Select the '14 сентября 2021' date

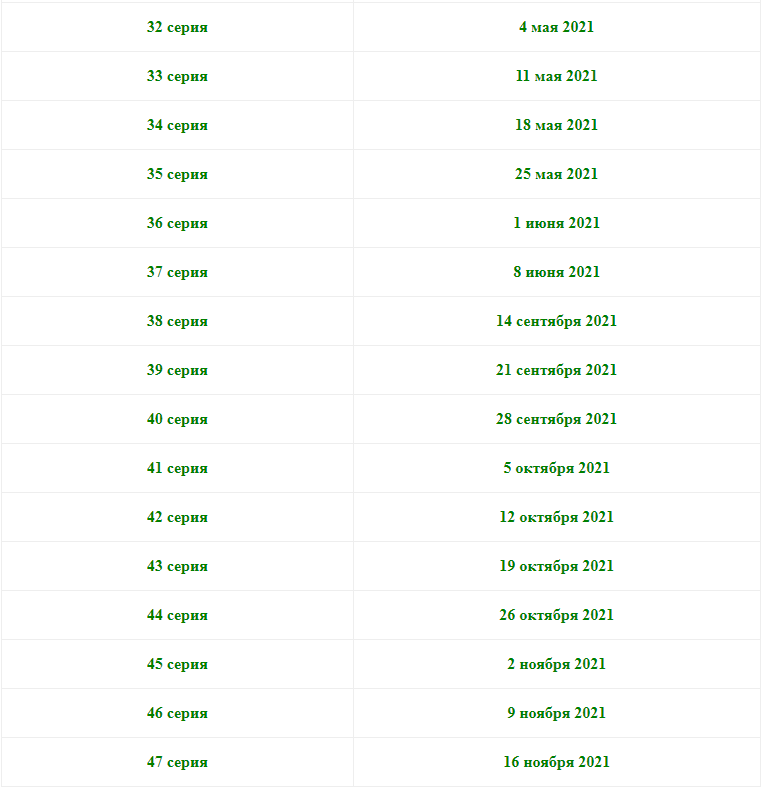556,321
